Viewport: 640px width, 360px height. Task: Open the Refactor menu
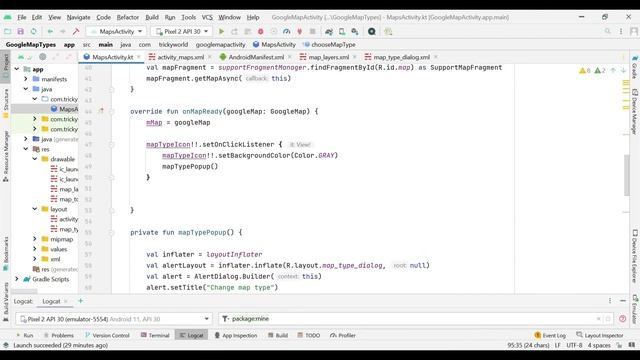(128, 17)
